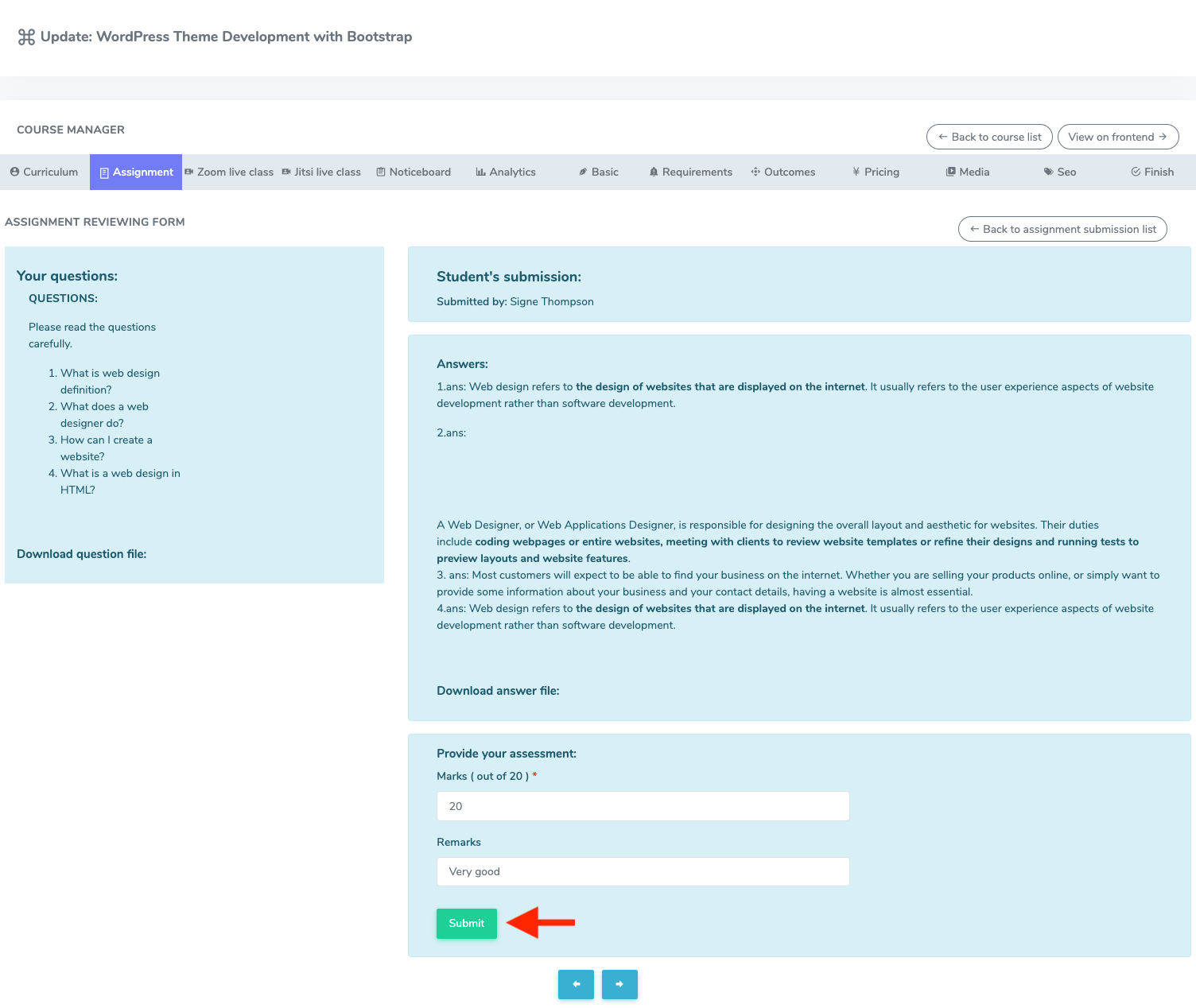
Task: Open the Jitsi live class tab
Action: point(321,172)
